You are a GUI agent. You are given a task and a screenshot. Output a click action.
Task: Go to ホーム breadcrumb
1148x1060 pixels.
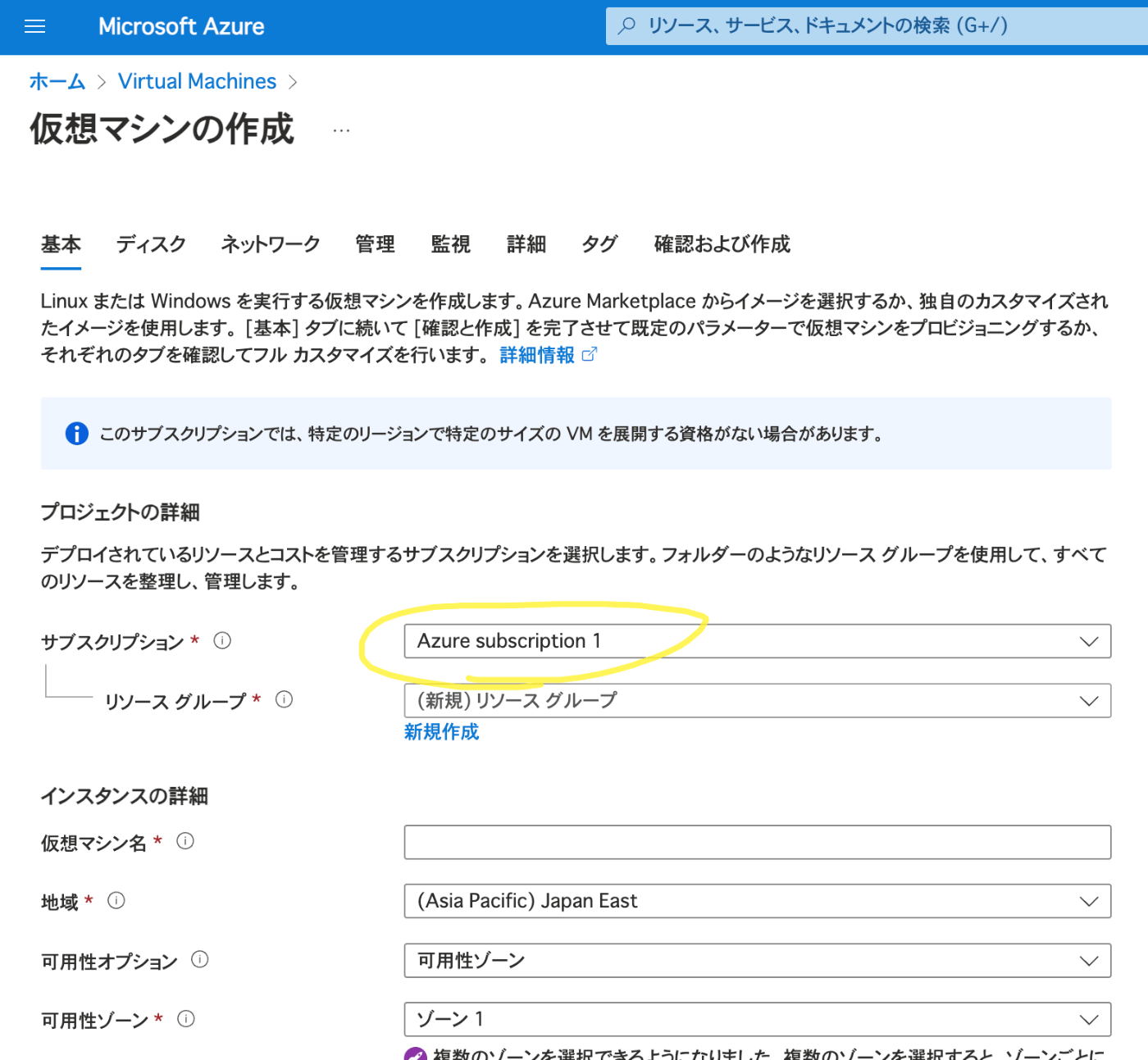[x=57, y=81]
